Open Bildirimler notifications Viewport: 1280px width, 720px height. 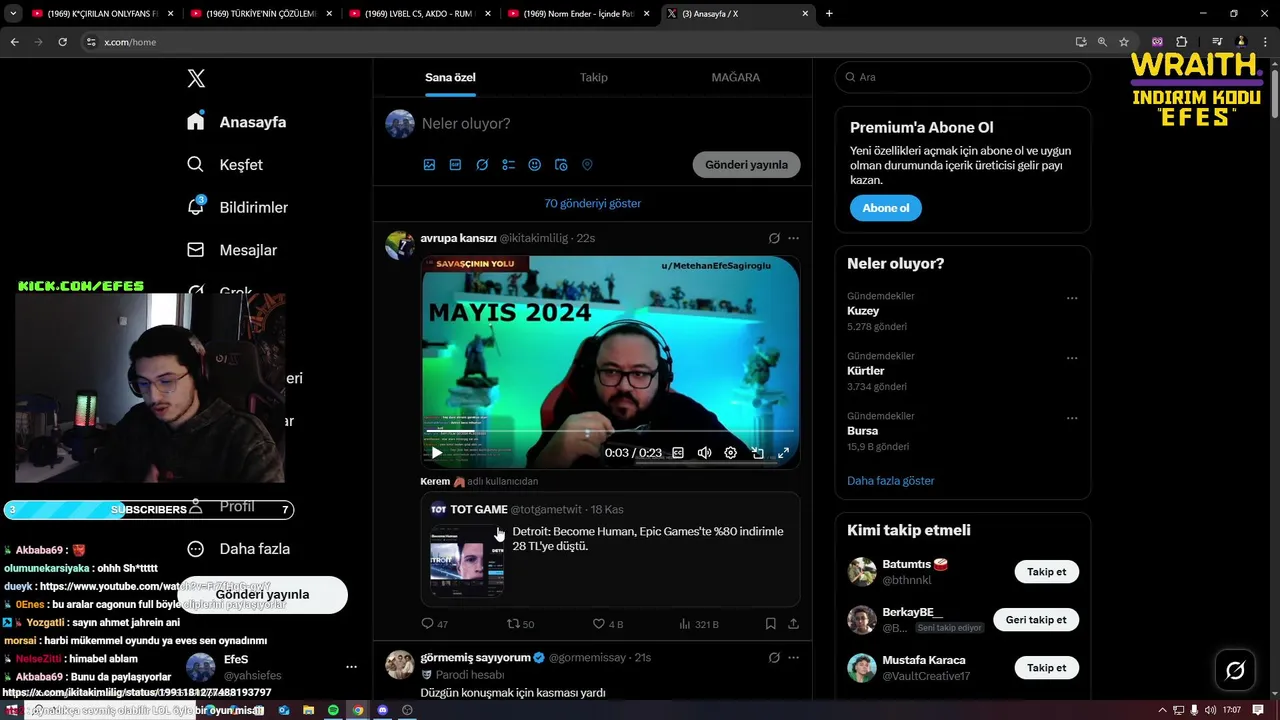[x=238, y=207]
